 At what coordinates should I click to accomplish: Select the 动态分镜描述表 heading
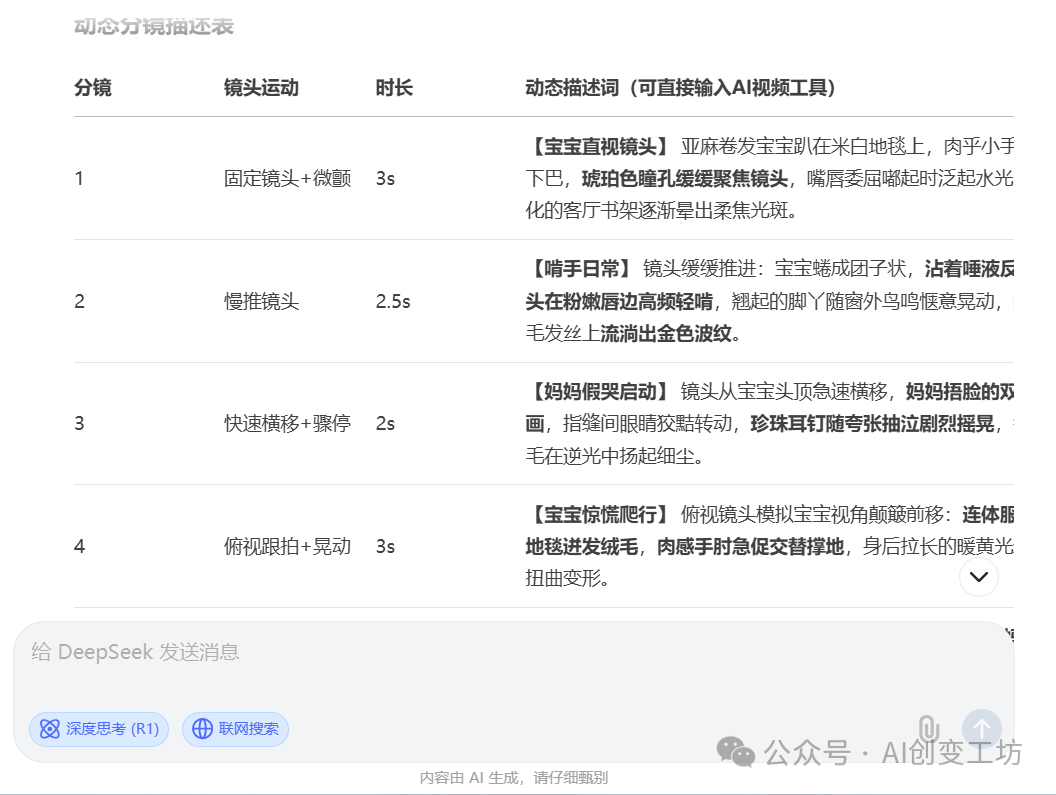click(x=153, y=27)
